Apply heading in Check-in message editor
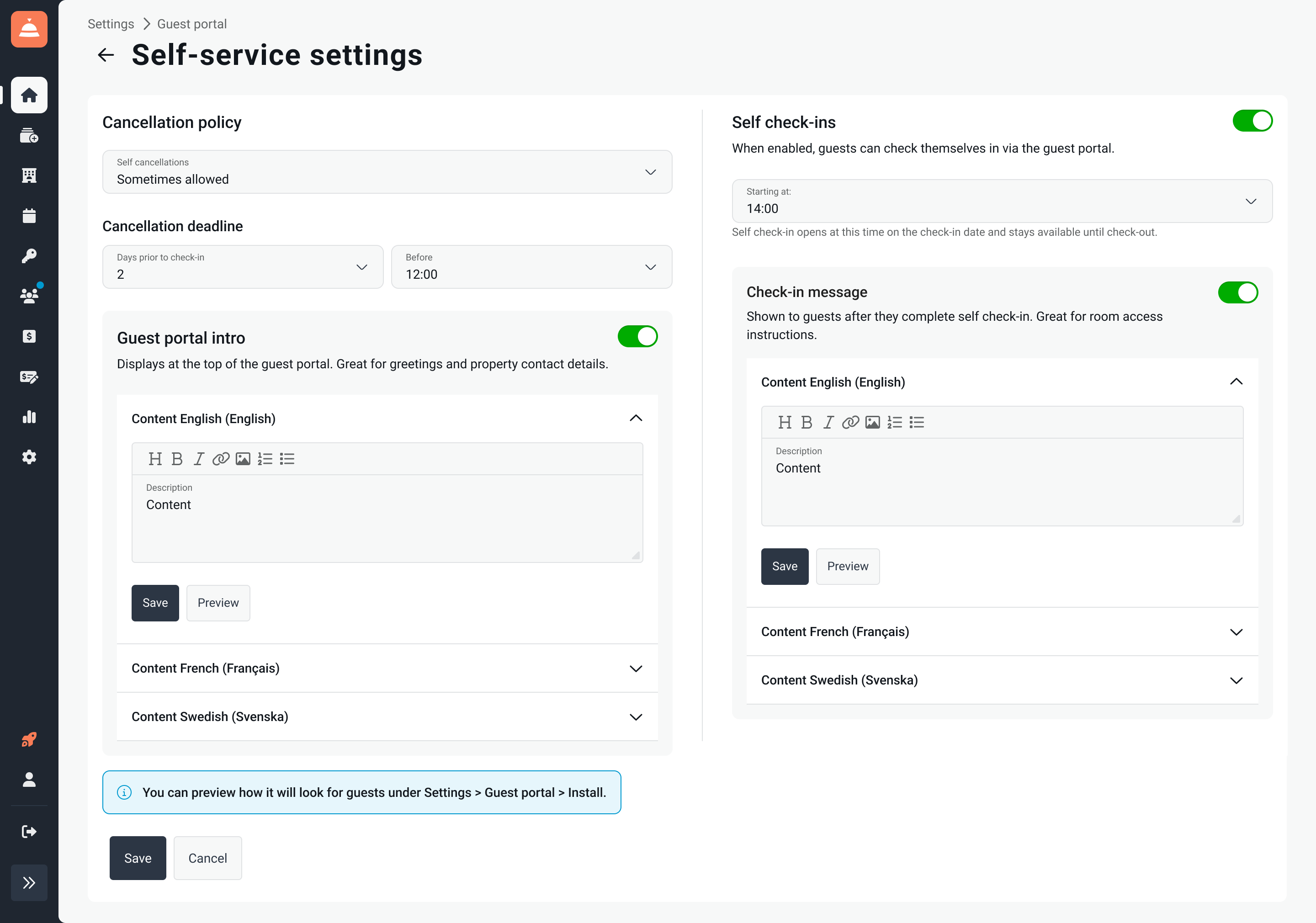This screenshot has height=923, width=1316. (x=785, y=423)
